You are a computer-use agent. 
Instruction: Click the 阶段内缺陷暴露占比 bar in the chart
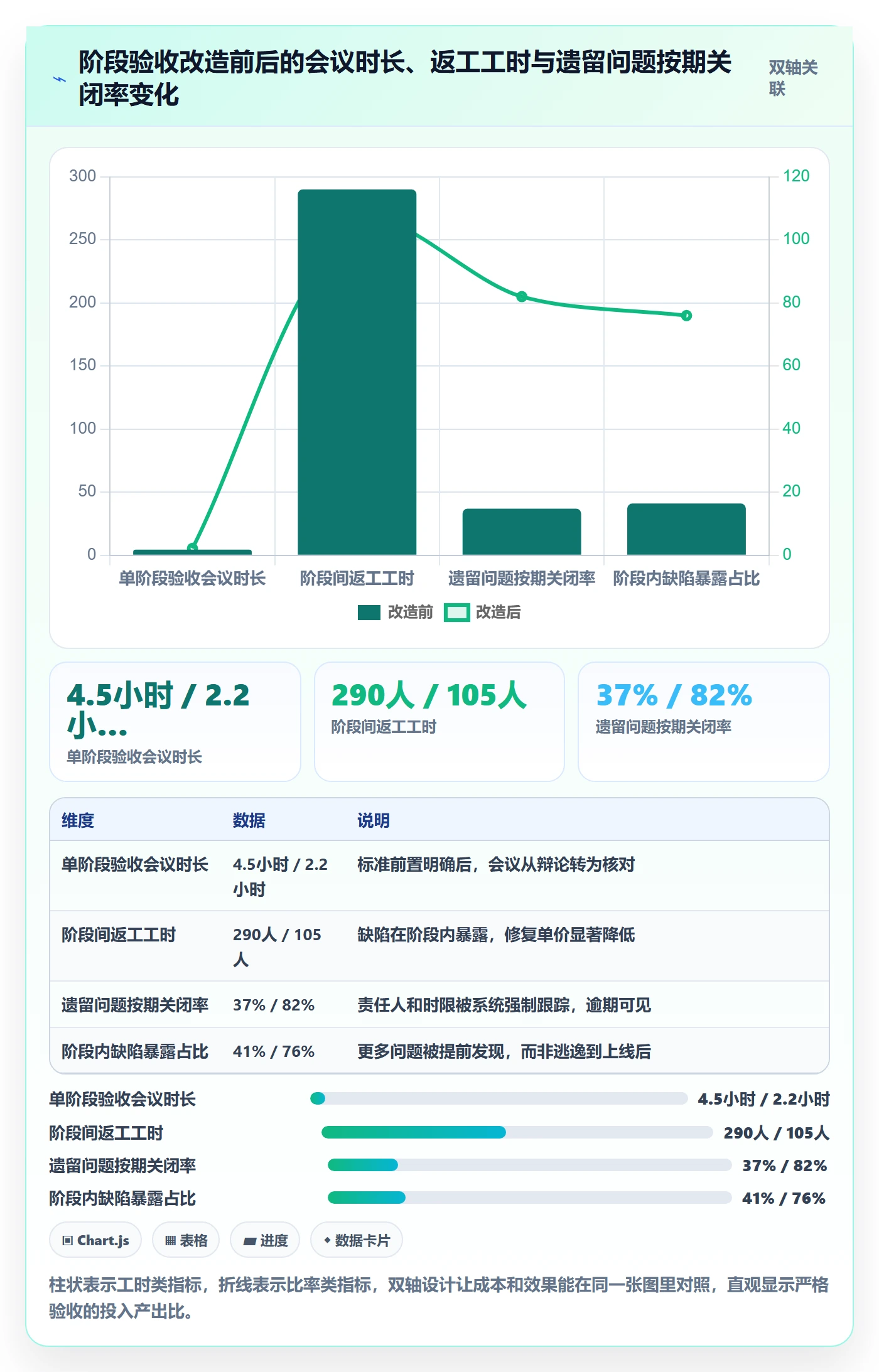[686, 529]
